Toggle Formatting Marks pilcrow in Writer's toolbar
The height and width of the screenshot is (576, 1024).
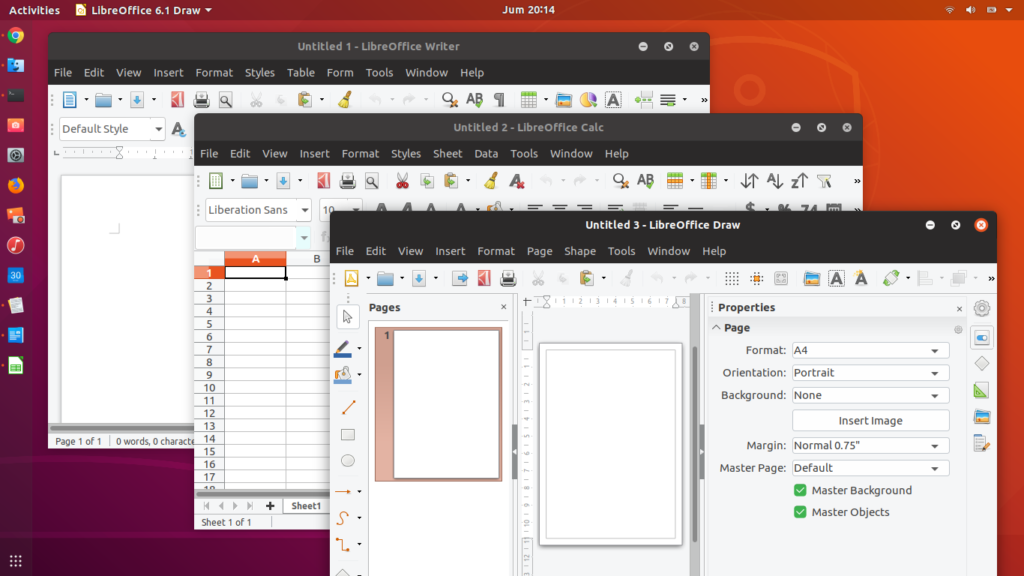click(500, 100)
